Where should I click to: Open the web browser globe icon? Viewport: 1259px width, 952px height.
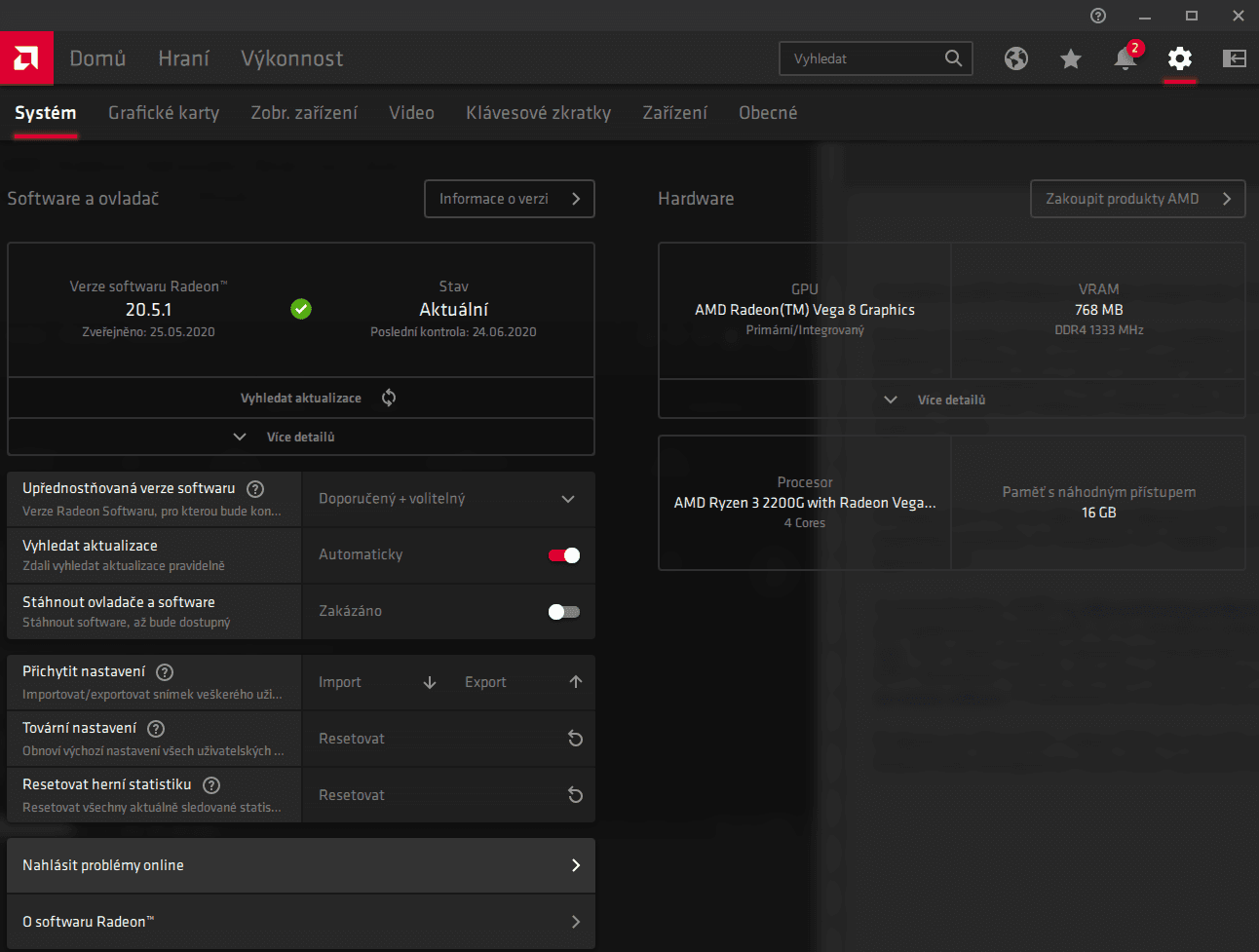point(1016,58)
